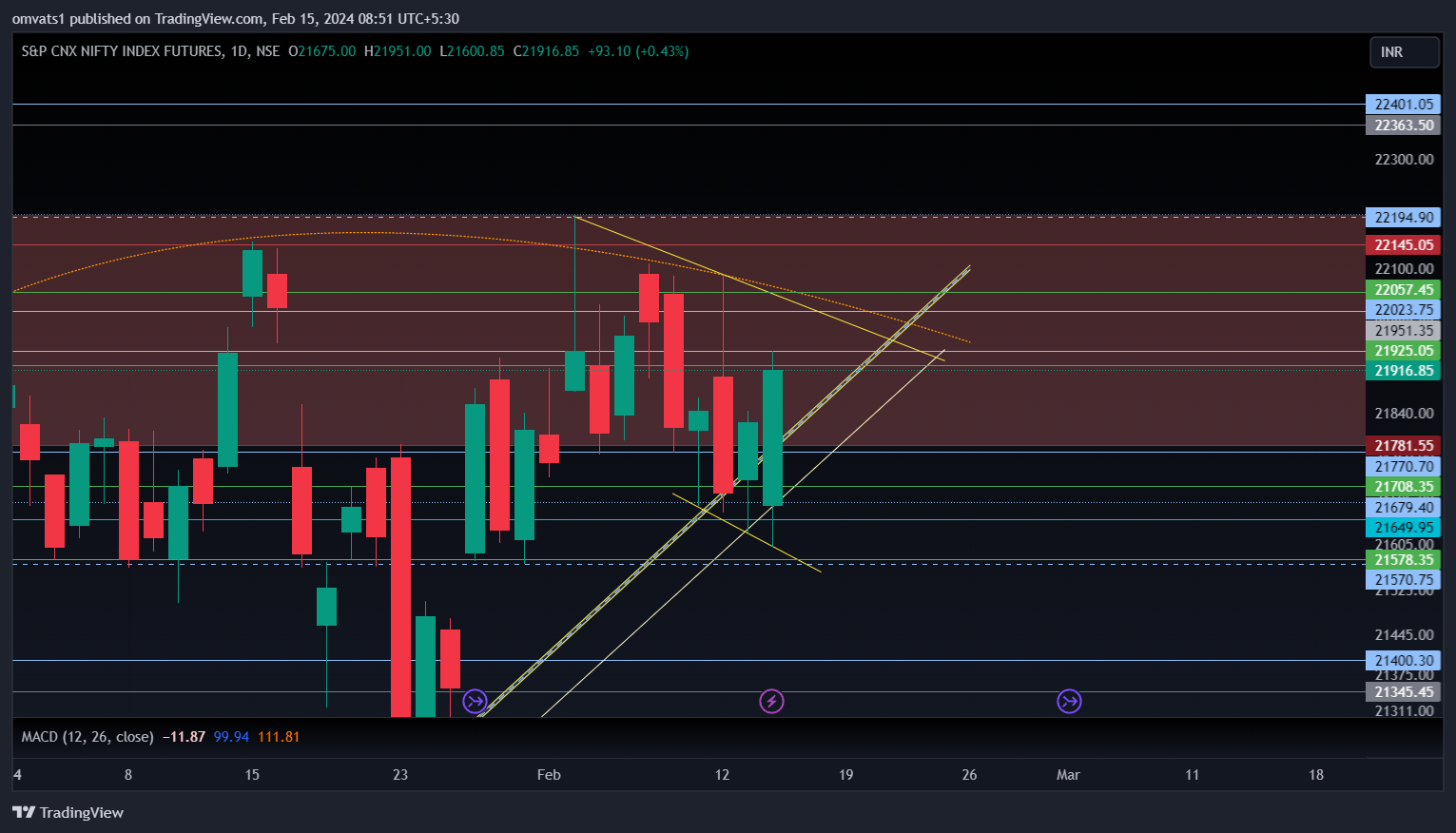
Task: Open the purple arrow marker near the Mar date
Action: click(x=1069, y=702)
